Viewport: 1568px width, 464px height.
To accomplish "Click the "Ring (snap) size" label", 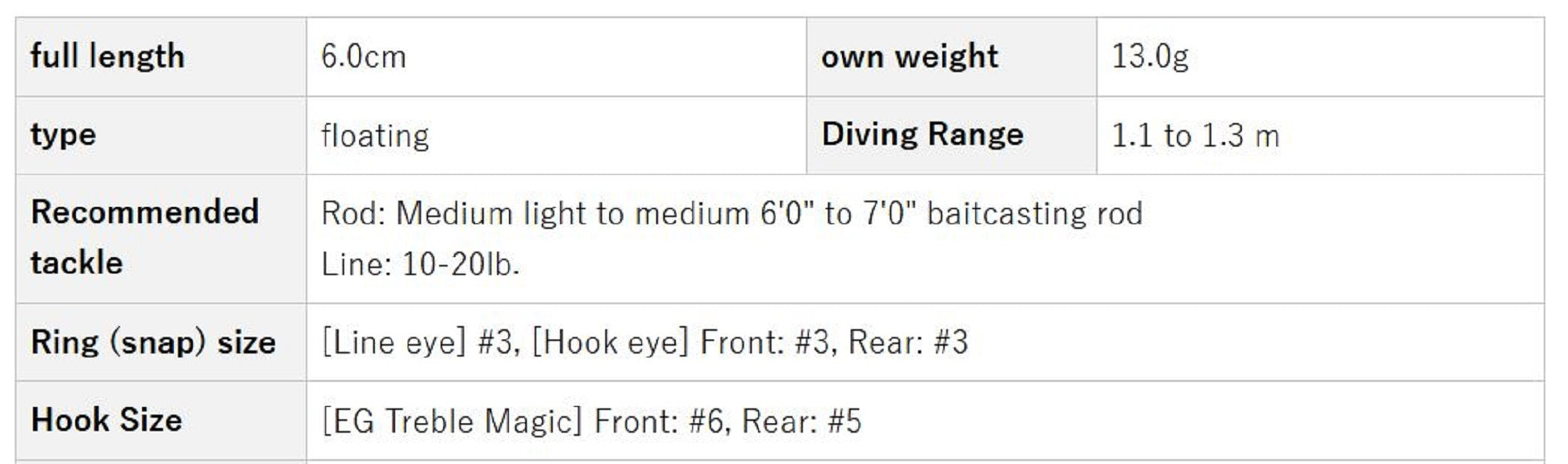I will click(153, 343).
